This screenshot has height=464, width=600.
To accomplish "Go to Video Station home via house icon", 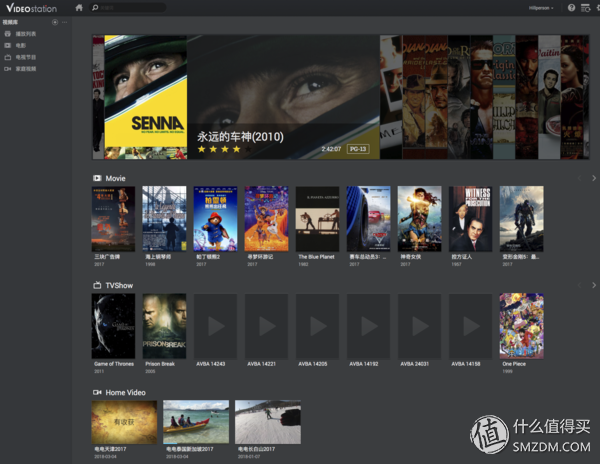I will (x=79, y=8).
